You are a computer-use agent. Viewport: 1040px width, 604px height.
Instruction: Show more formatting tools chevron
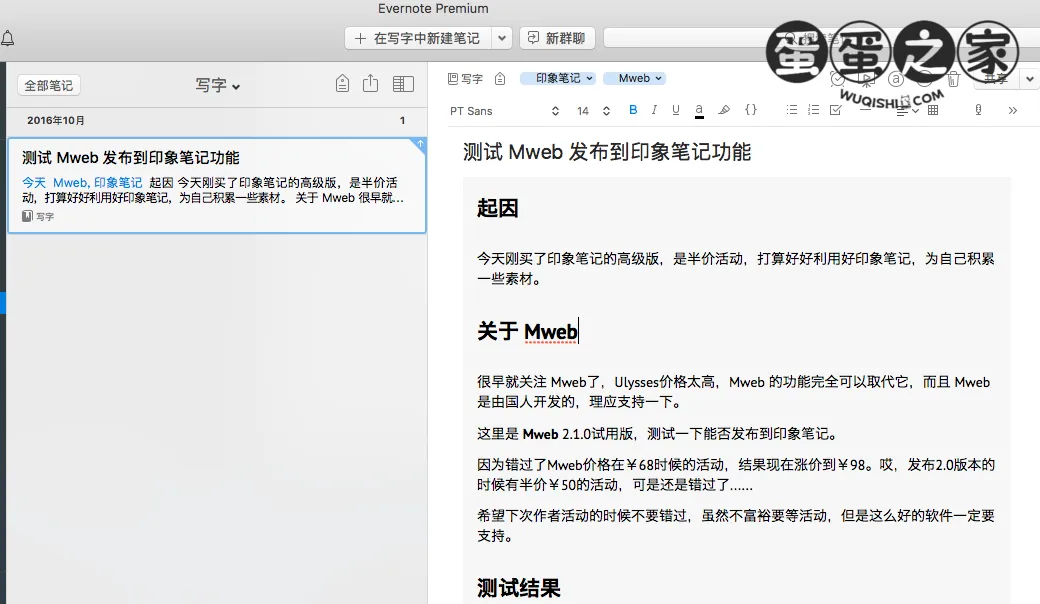click(x=1013, y=111)
